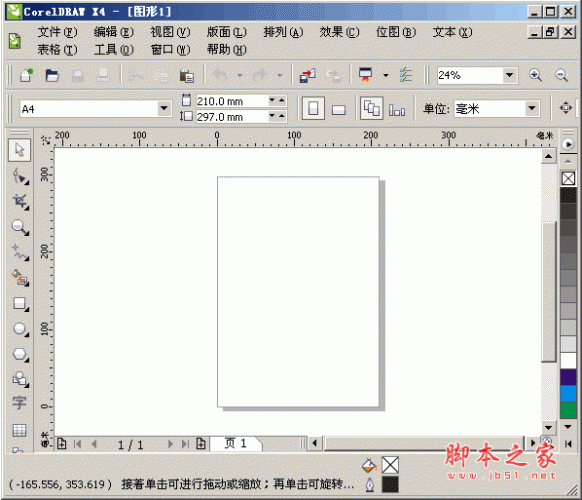
Task: Open the 效果(C) menu
Action: [x=339, y=32]
